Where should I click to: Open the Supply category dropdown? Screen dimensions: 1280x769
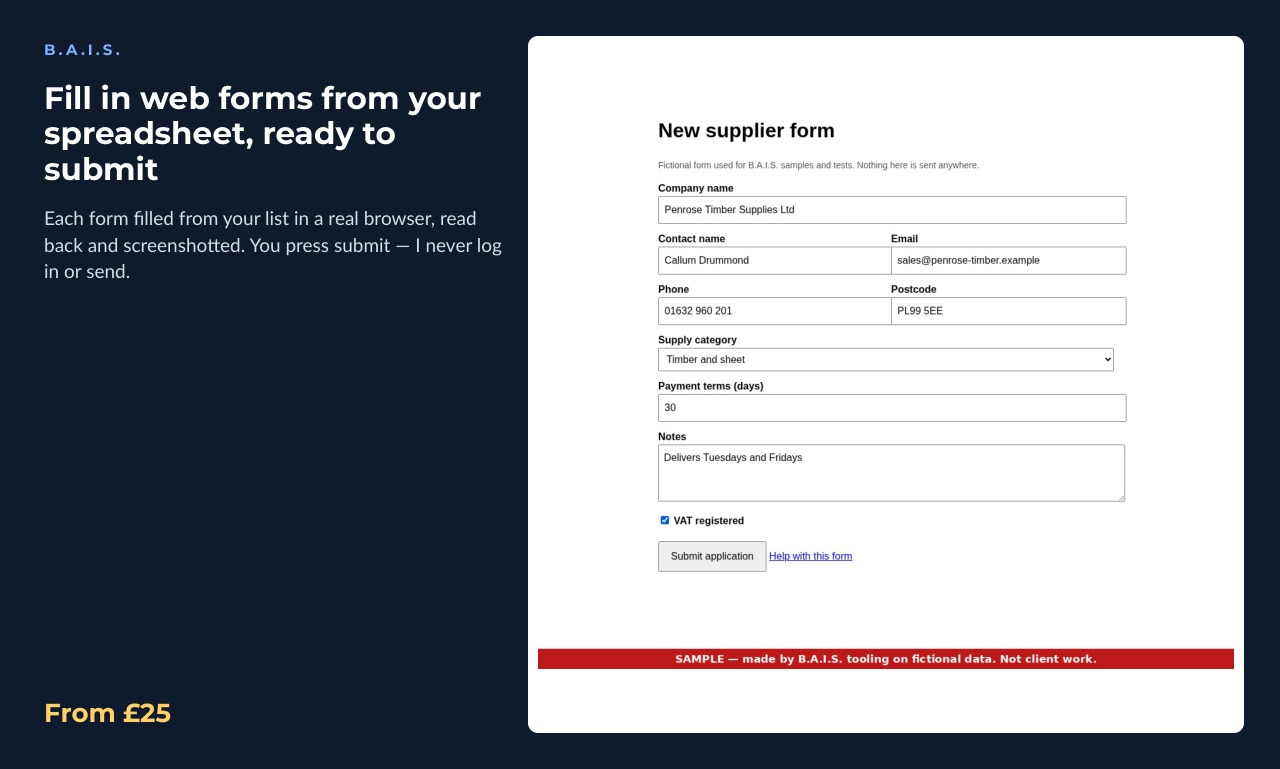pyautogui.click(x=885, y=359)
